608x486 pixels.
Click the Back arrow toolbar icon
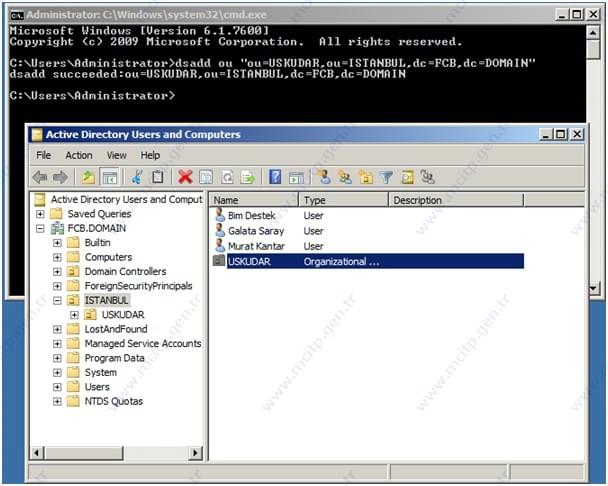[x=40, y=177]
